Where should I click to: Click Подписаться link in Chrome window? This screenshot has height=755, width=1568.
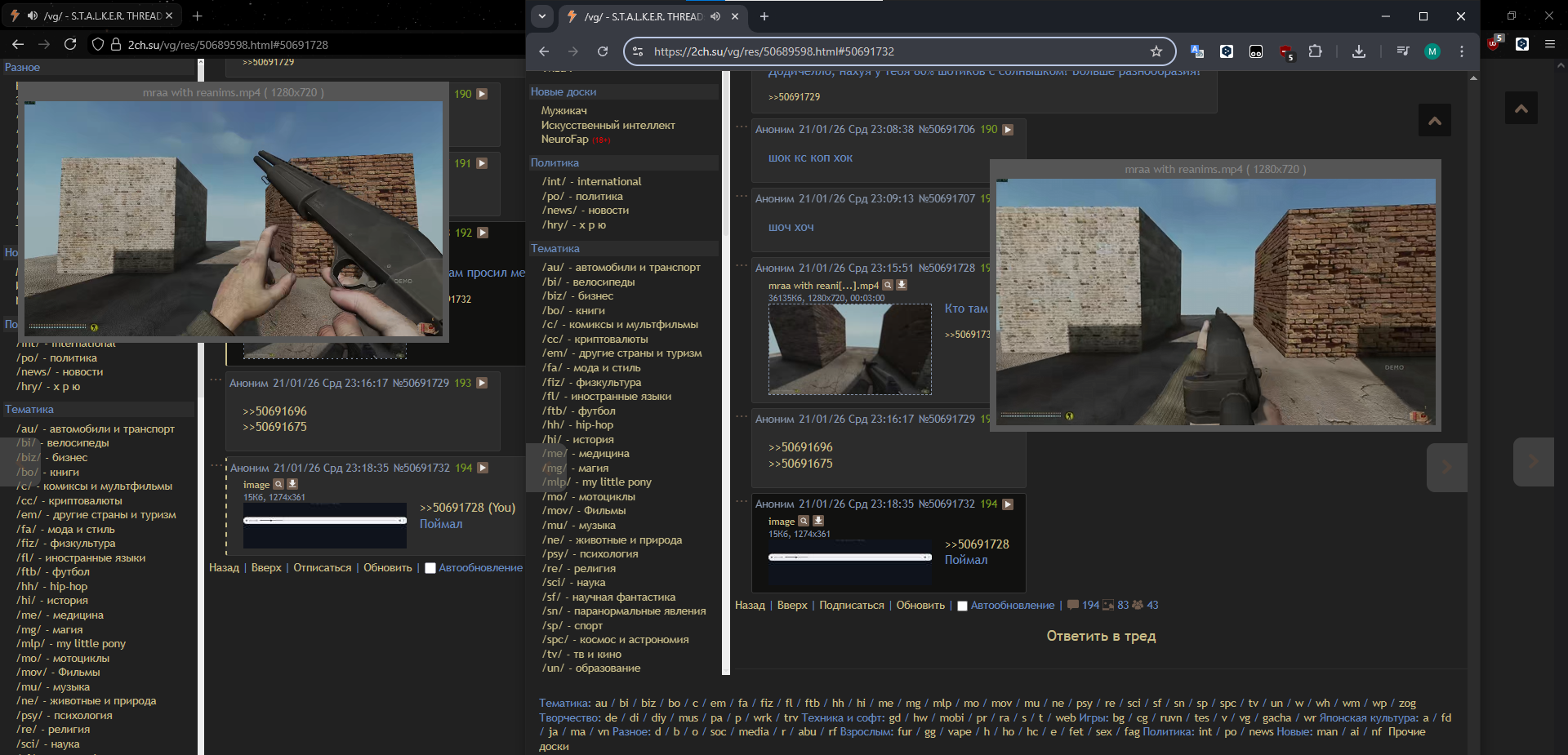tap(852, 605)
